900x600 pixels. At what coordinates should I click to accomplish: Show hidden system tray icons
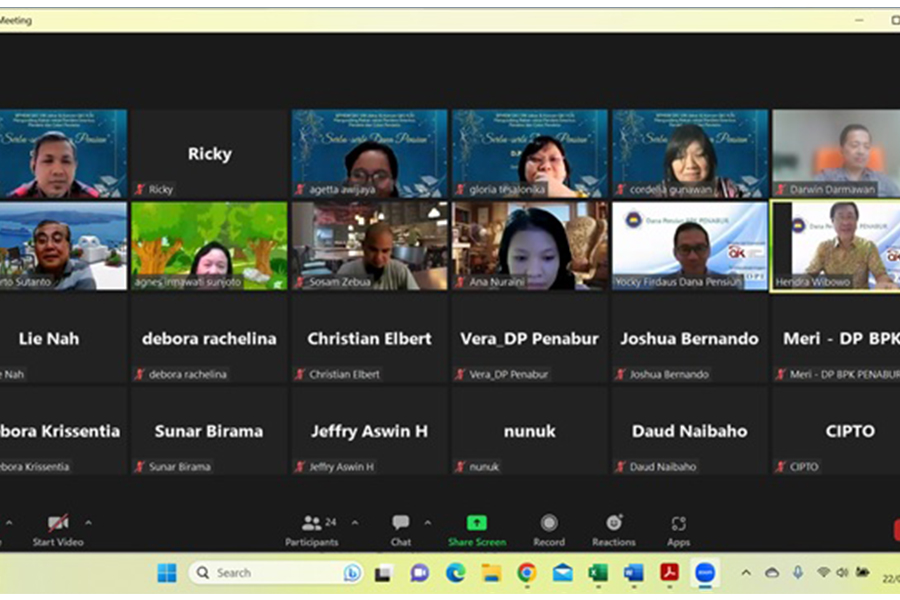(745, 573)
